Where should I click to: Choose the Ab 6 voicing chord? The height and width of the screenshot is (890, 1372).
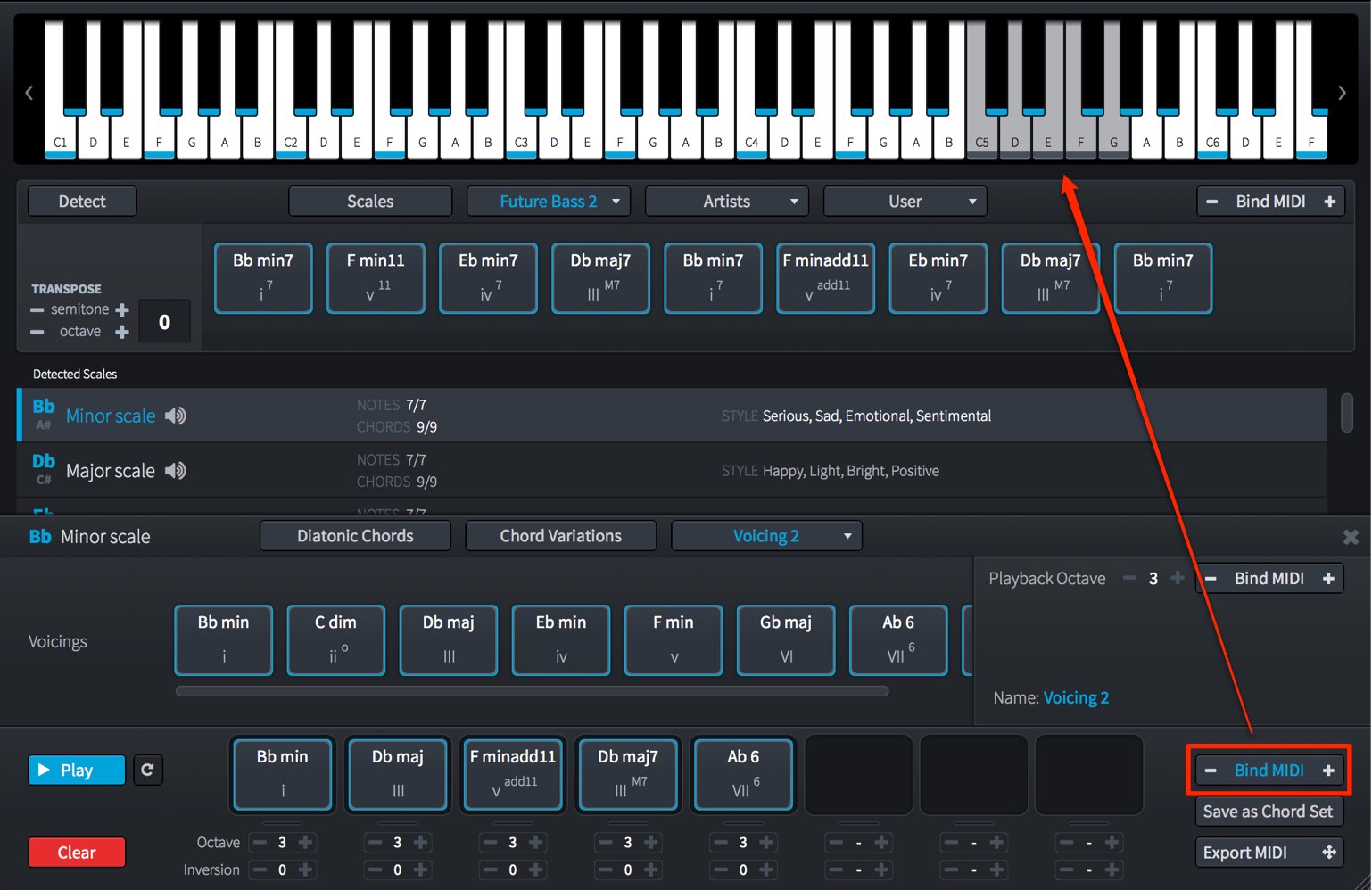click(898, 640)
